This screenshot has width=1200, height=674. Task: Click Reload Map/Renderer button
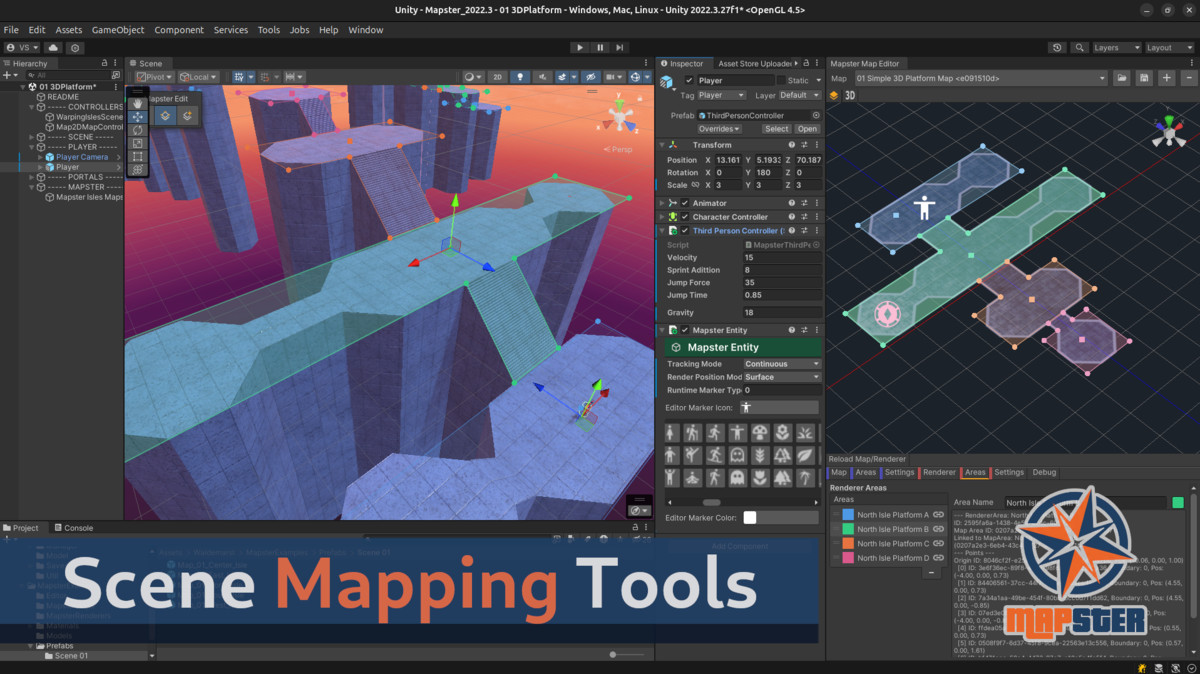pyautogui.click(x=867, y=459)
